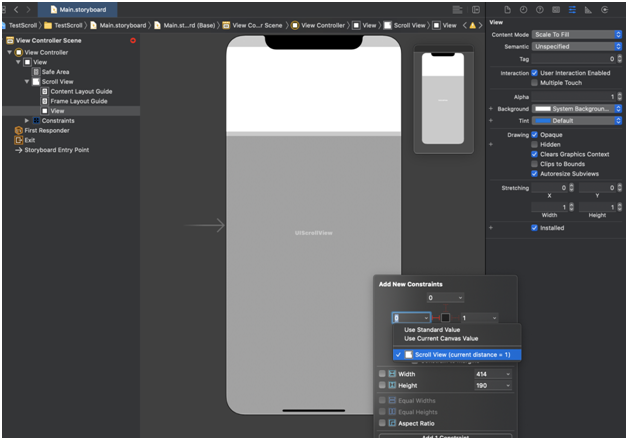Click the Tag stepper control

620,59
